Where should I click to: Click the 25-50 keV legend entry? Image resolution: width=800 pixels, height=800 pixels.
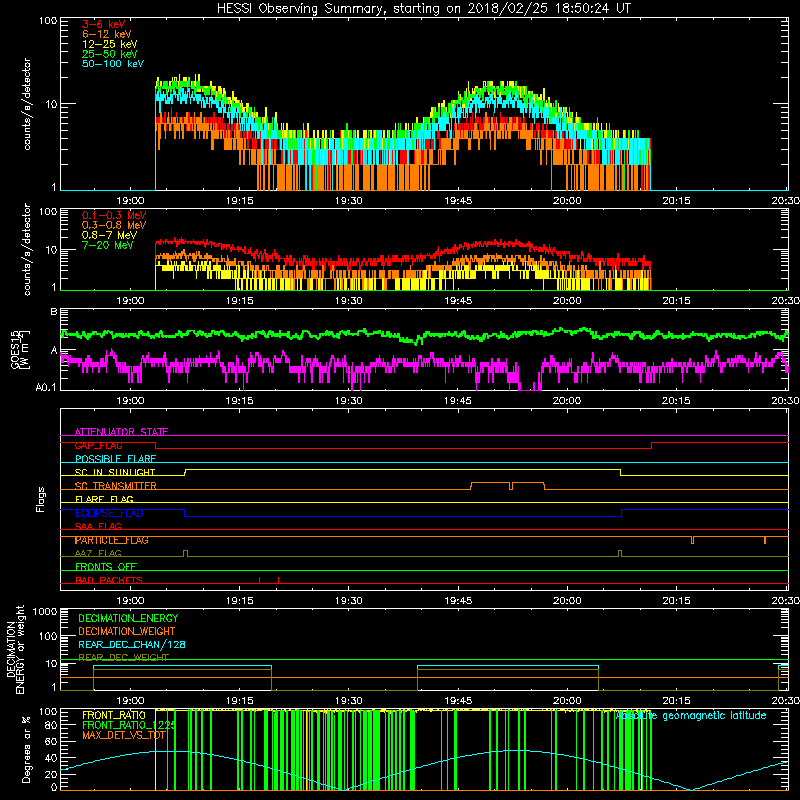click(110, 54)
